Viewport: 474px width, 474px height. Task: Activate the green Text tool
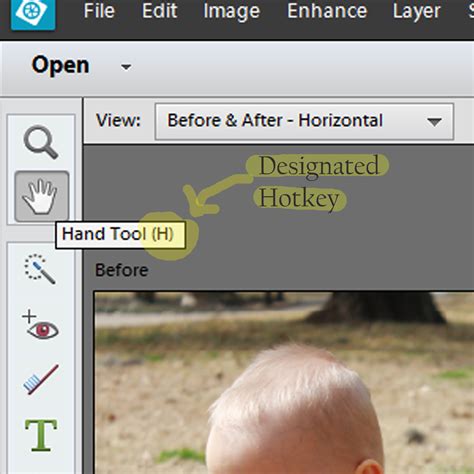click(x=41, y=435)
